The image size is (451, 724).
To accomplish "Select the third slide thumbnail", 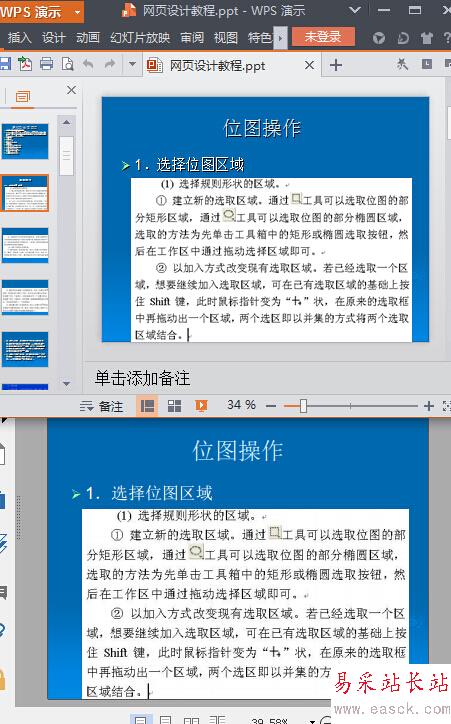I will pyautogui.click(x=24, y=246).
